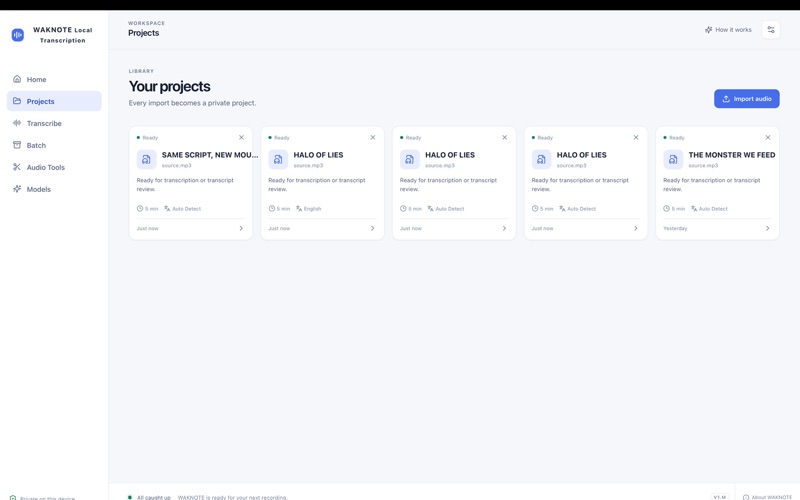Click the language icon on SAME SCRIPT card
Image resolution: width=800 pixels, height=500 pixels.
[167, 208]
